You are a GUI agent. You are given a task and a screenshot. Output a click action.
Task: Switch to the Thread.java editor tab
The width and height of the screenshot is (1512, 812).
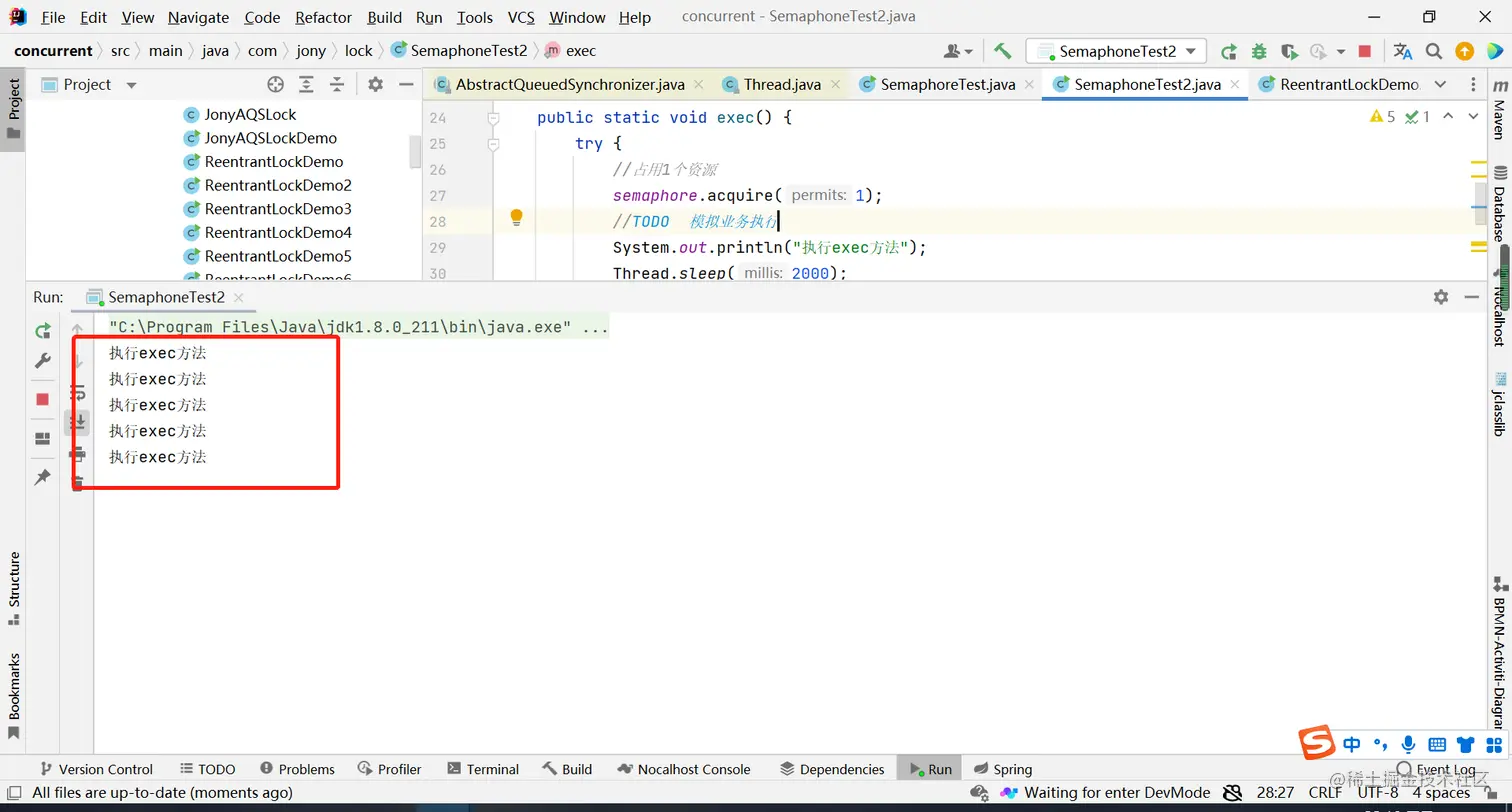click(x=781, y=85)
